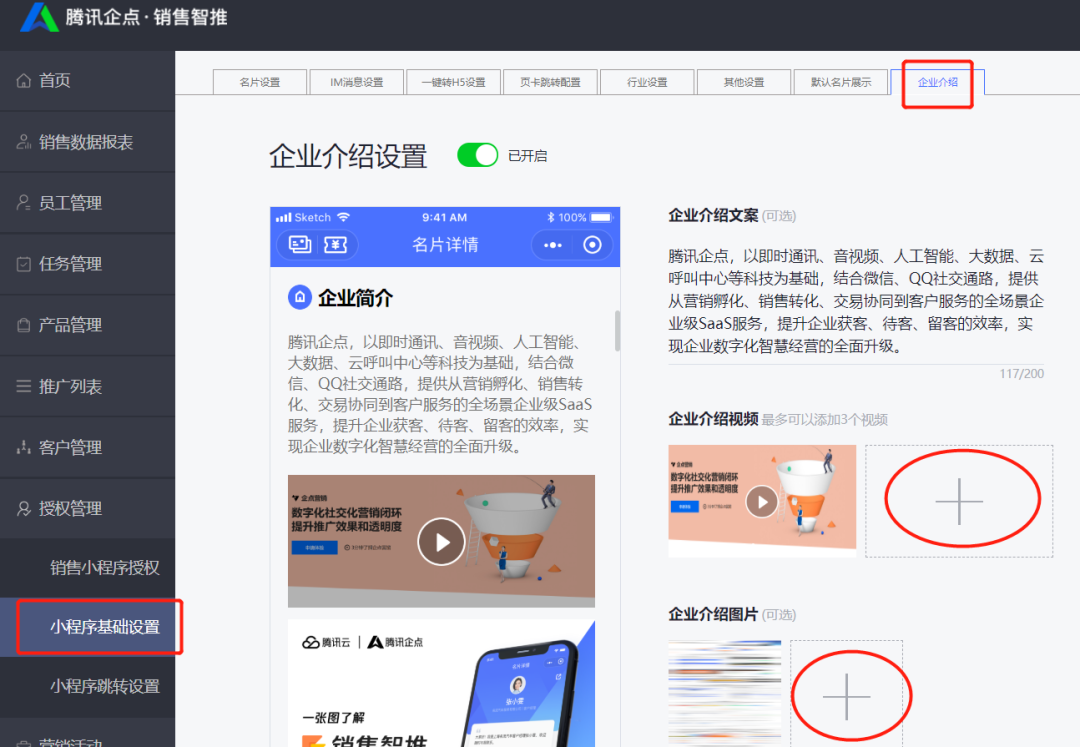Open 销售小程序授权 submenu item
The width and height of the screenshot is (1080, 747).
click(87, 567)
